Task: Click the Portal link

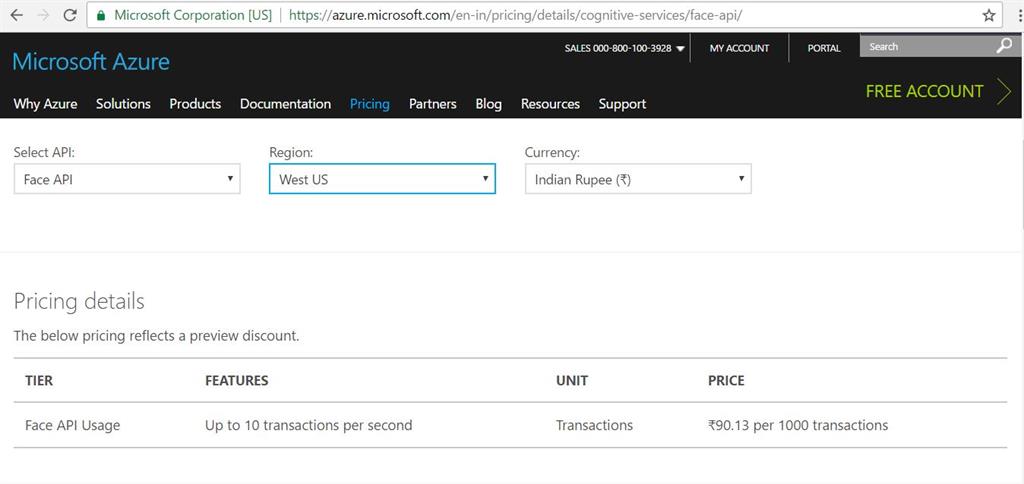Action: pyautogui.click(x=824, y=48)
